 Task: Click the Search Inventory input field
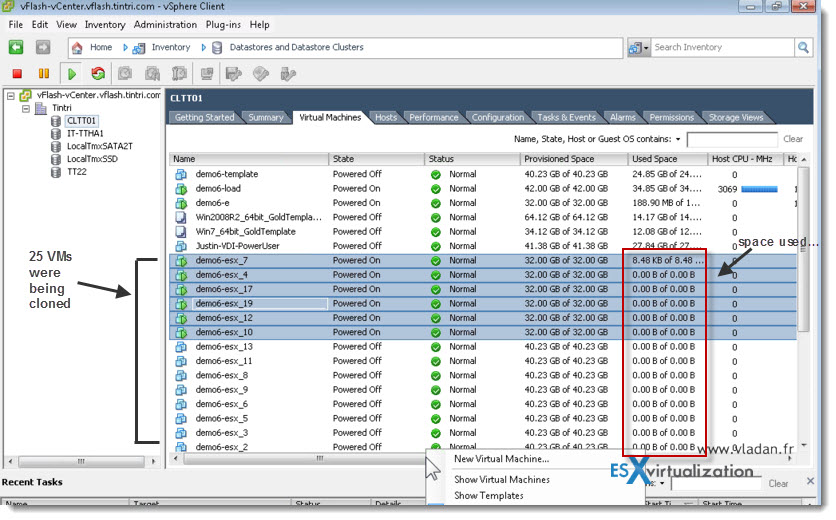point(722,47)
